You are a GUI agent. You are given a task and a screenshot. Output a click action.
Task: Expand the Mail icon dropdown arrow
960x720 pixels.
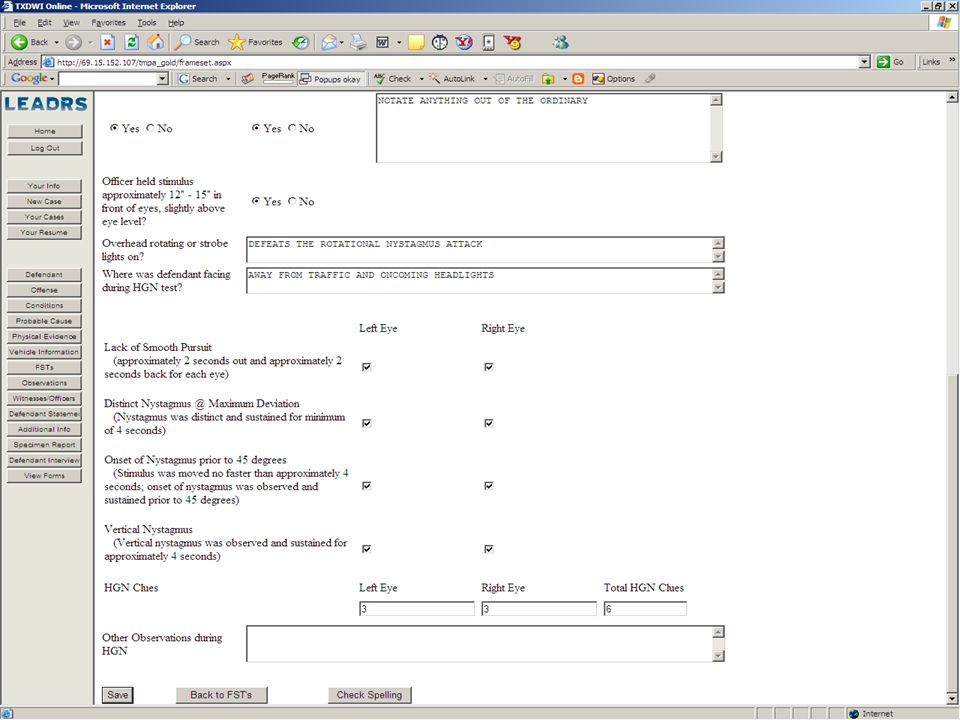click(342, 42)
